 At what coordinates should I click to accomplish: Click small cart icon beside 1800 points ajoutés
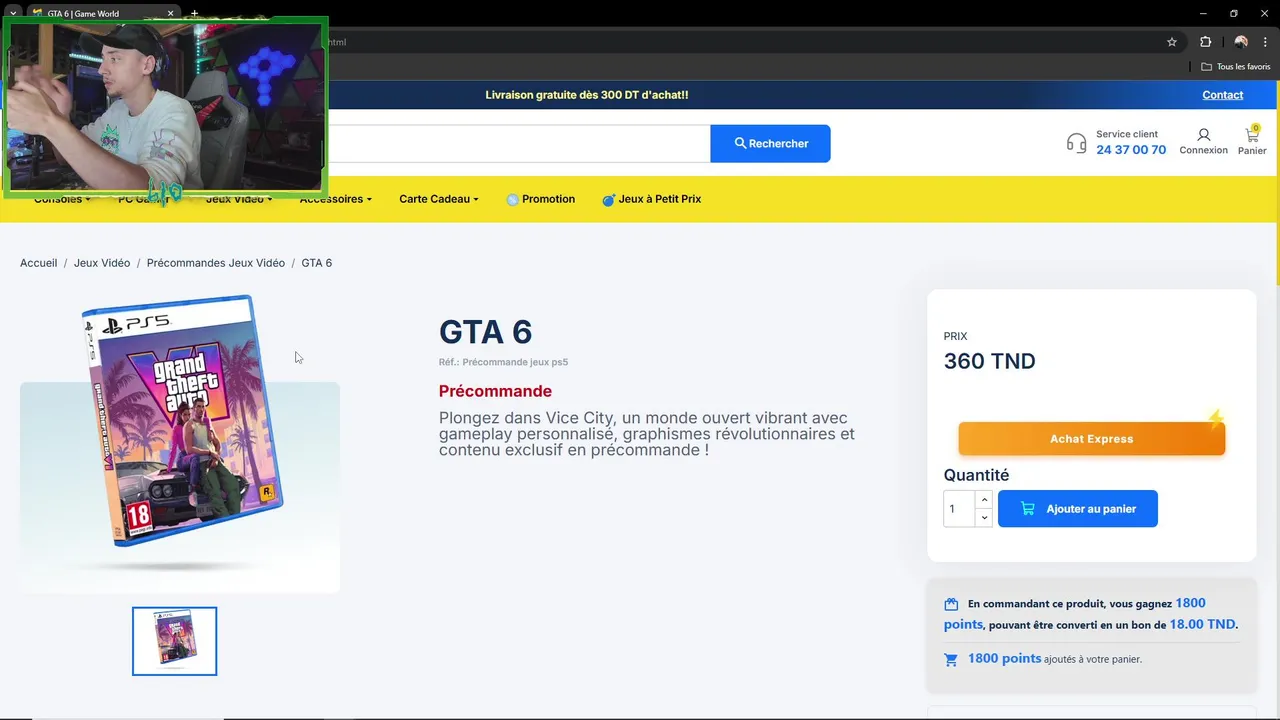[x=951, y=659]
